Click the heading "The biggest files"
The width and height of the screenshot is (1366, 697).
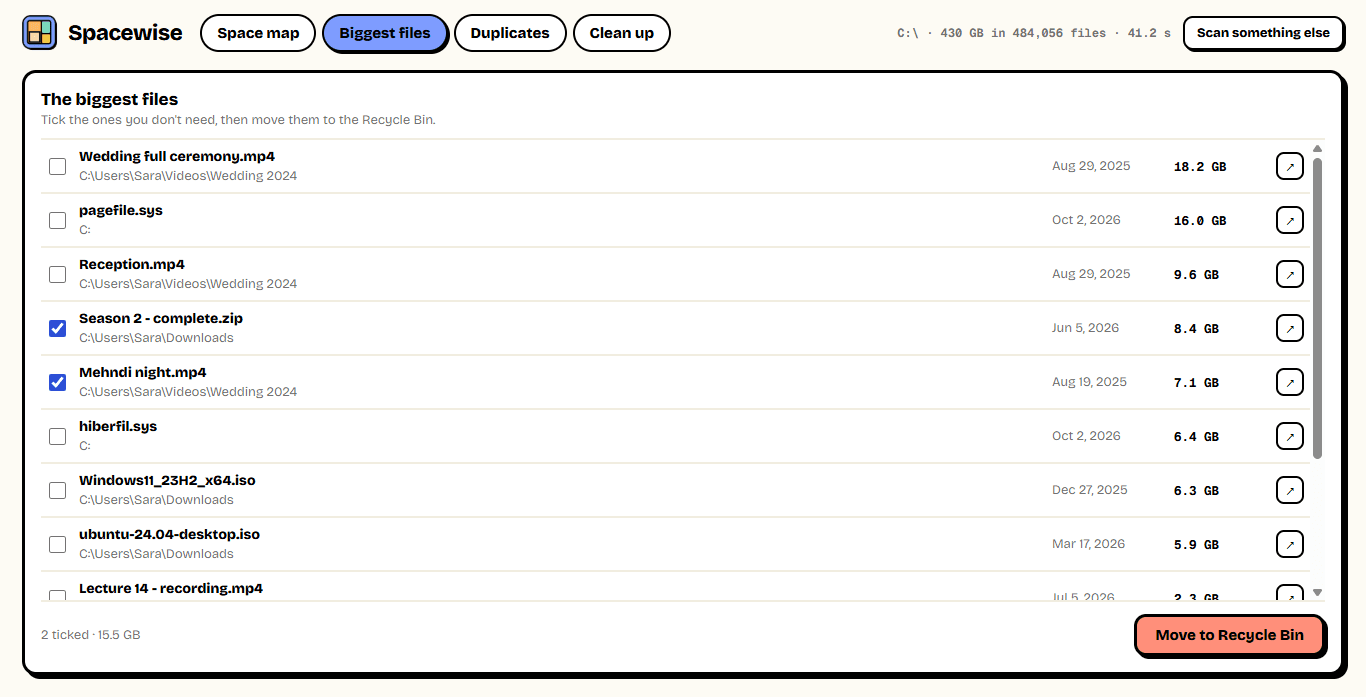110,99
